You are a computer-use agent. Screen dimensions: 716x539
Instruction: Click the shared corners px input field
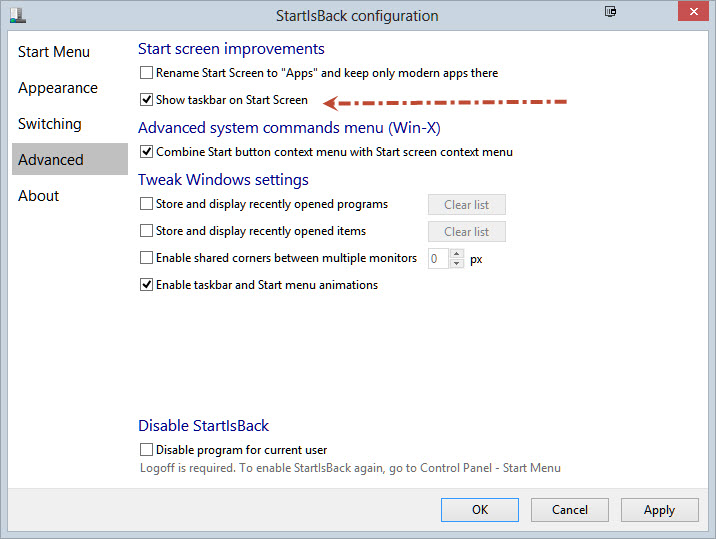[437, 258]
